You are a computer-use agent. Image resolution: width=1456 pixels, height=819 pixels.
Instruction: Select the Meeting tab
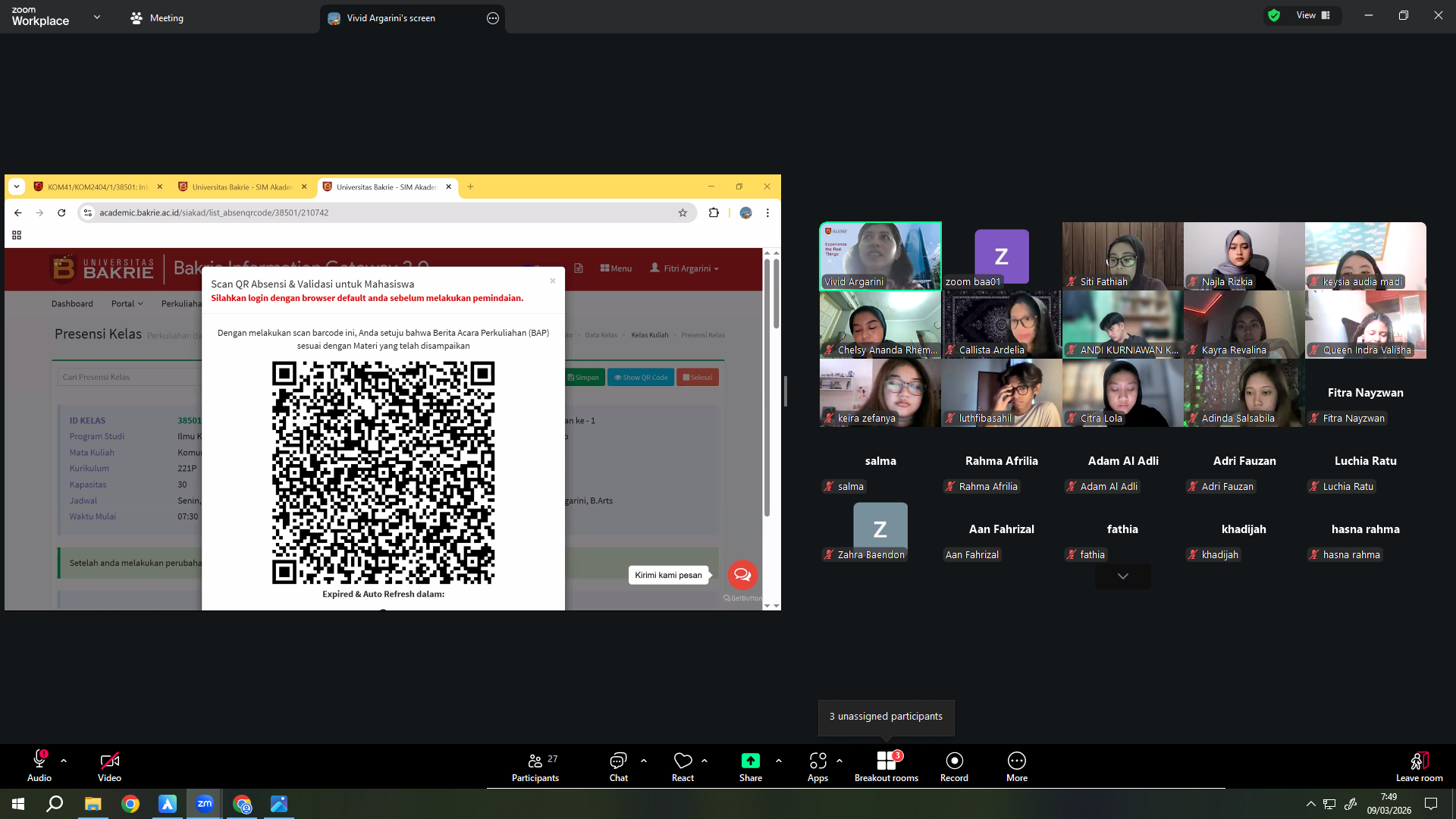[157, 18]
